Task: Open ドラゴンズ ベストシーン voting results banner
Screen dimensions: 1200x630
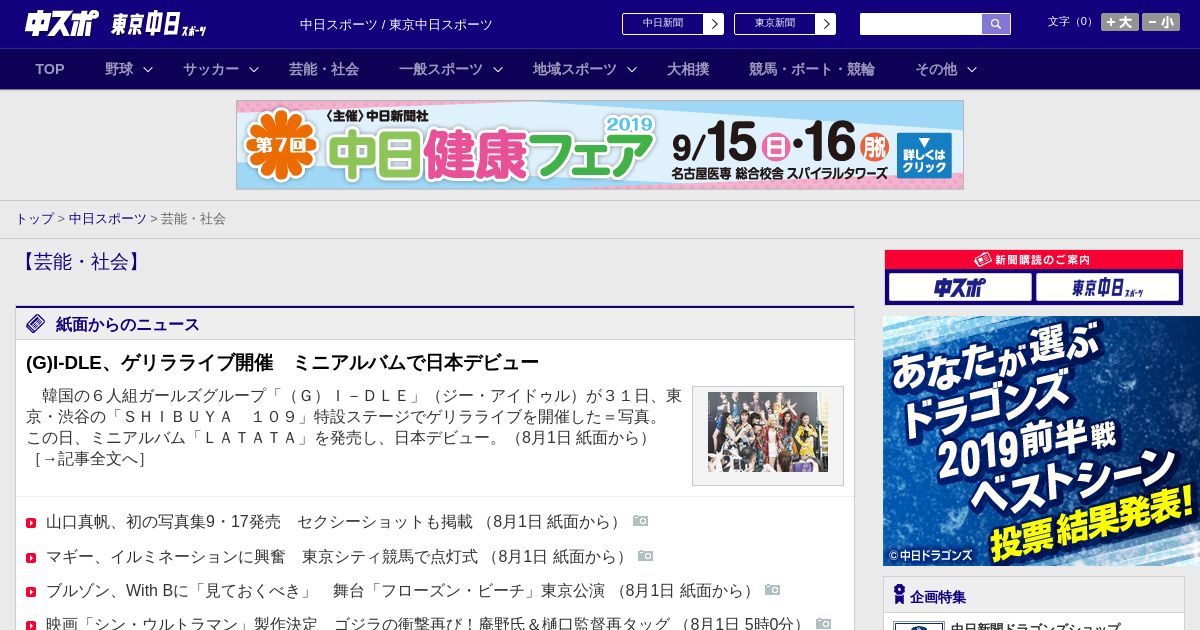Action: 1041,441
